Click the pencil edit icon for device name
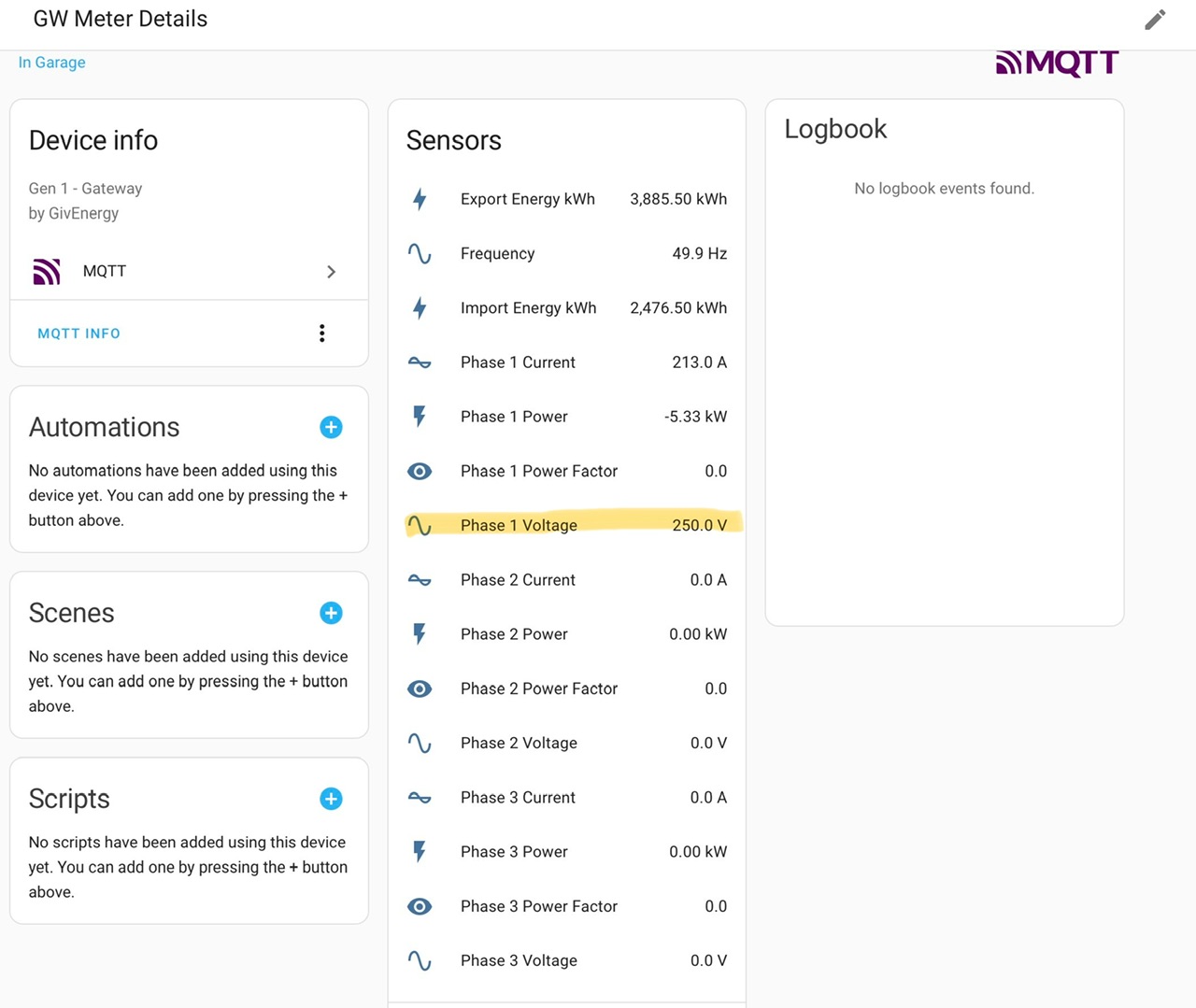Image resolution: width=1196 pixels, height=1008 pixels. pos(1155,20)
